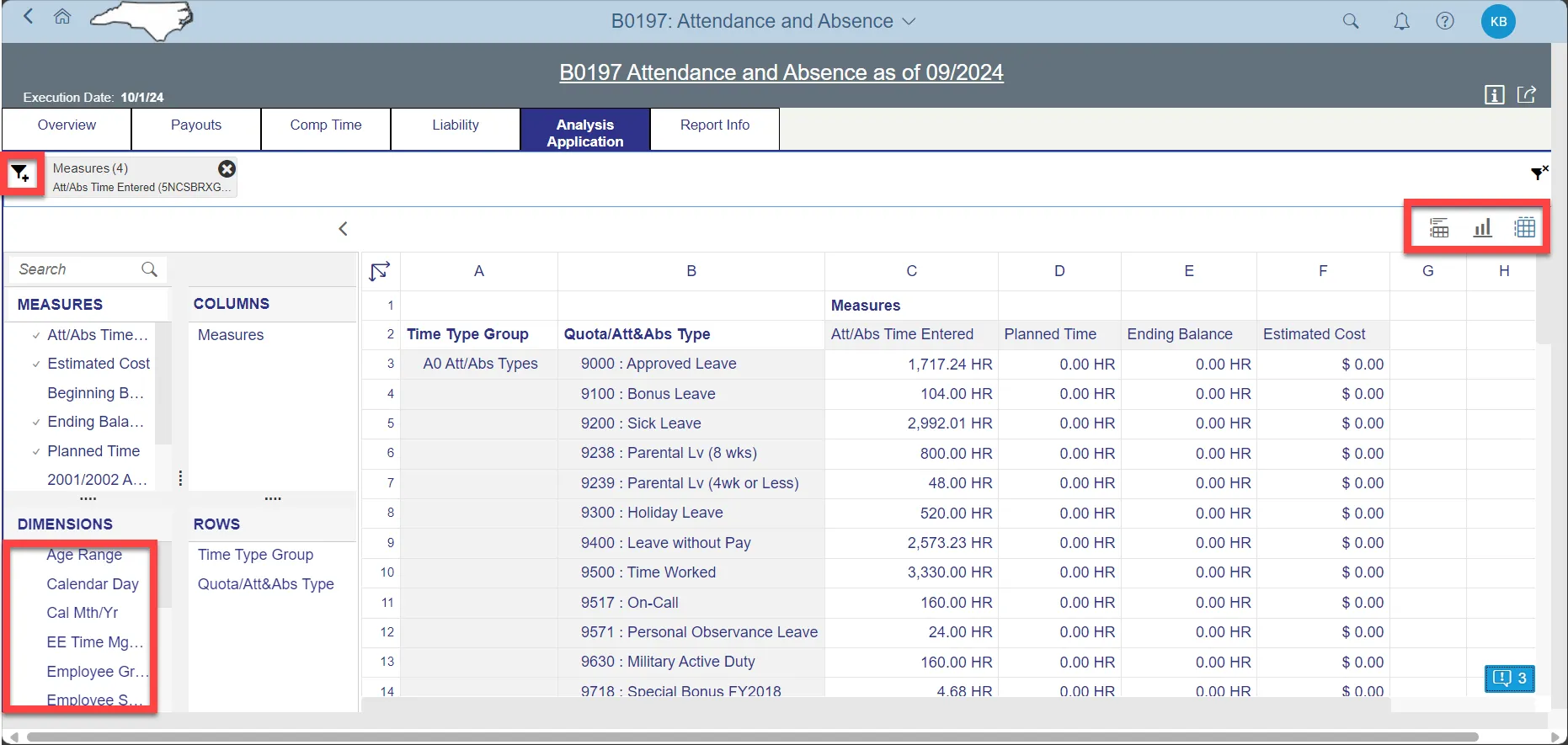This screenshot has width=1568, height=745.
Task: Click the swap axes icon in table corner
Action: (380, 271)
